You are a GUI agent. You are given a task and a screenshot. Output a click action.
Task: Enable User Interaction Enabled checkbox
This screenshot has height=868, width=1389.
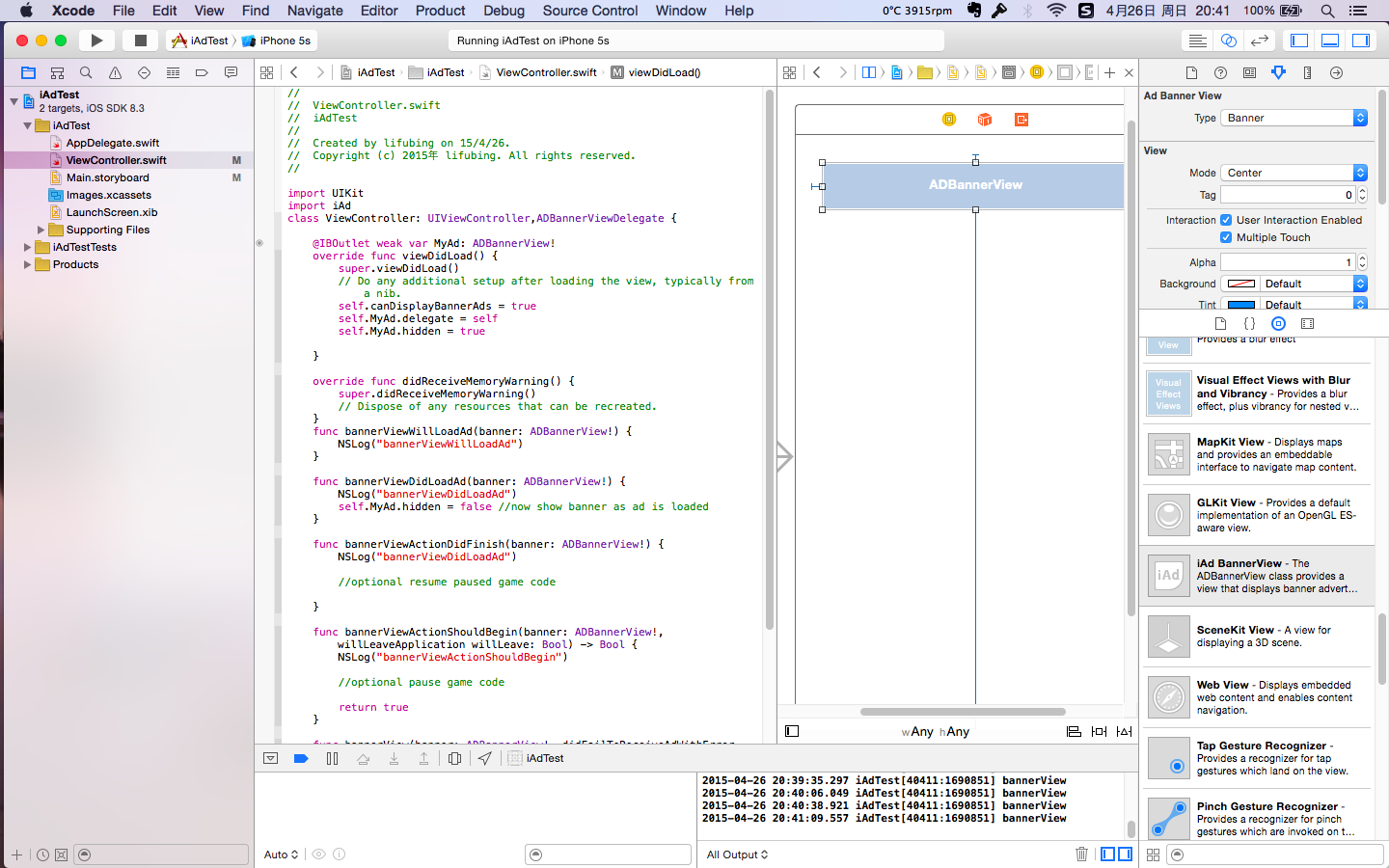coord(1226,220)
